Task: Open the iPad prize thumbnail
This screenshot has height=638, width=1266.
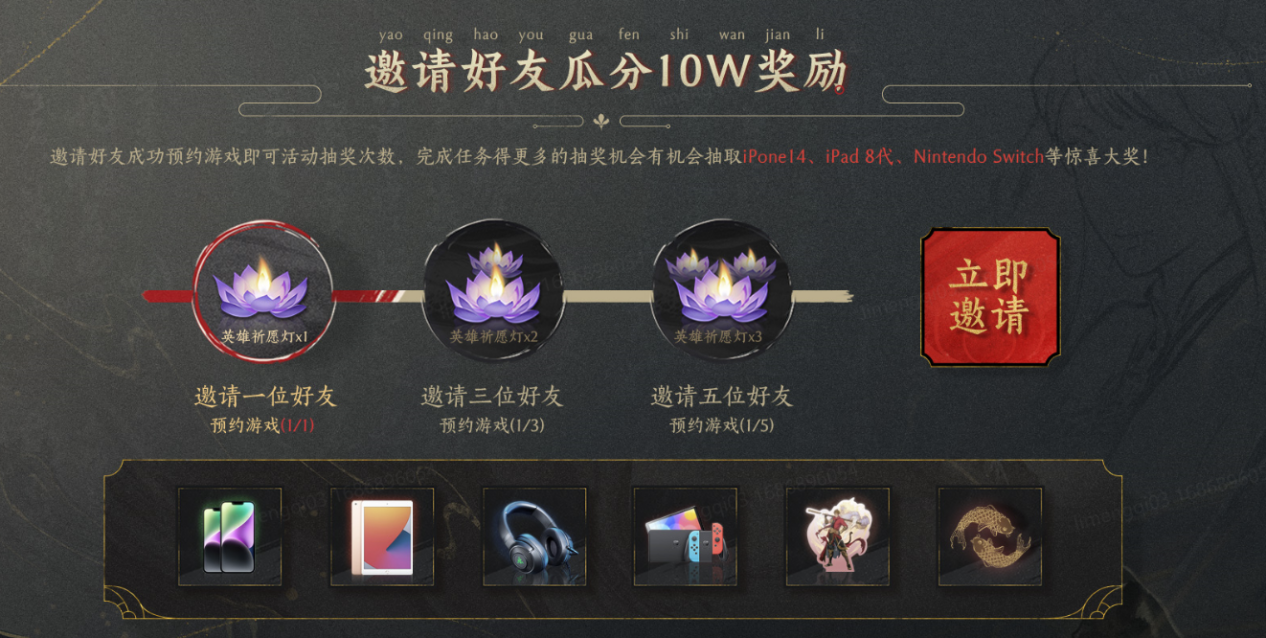Action: click(382, 537)
